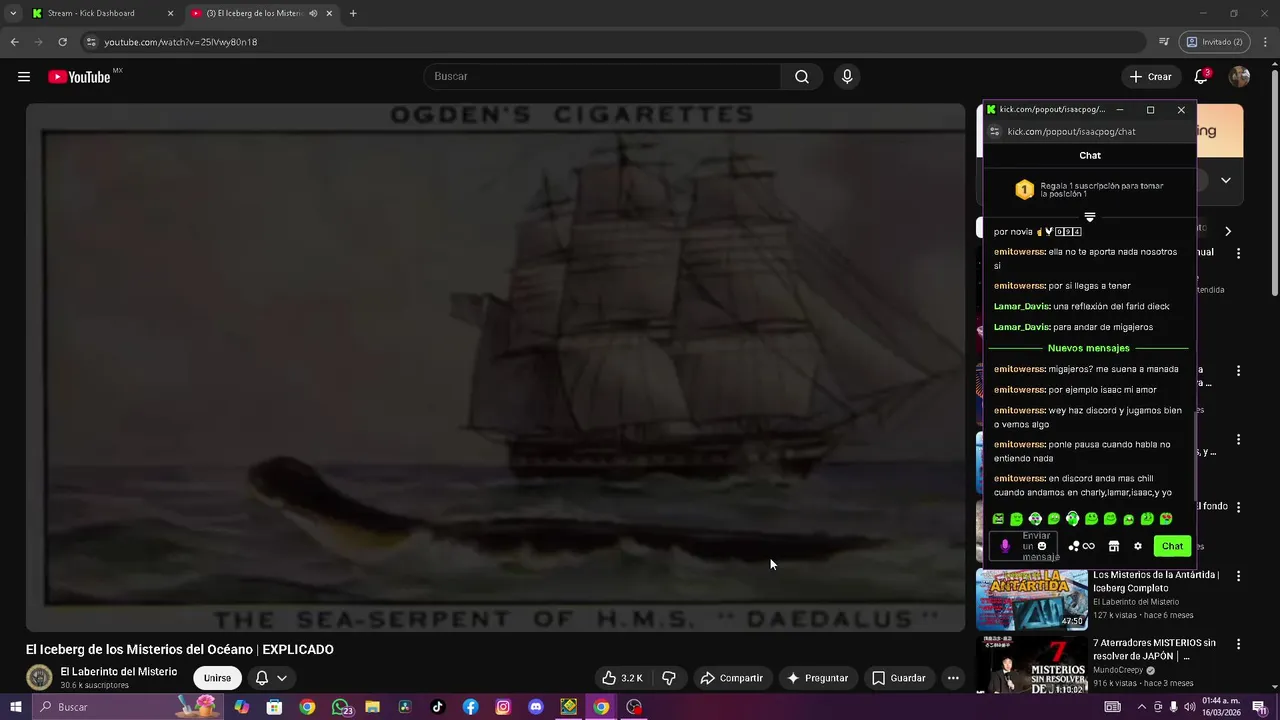The width and height of the screenshot is (1280, 720).
Task: Click the YouTube search magnifier button
Action: (x=802, y=77)
